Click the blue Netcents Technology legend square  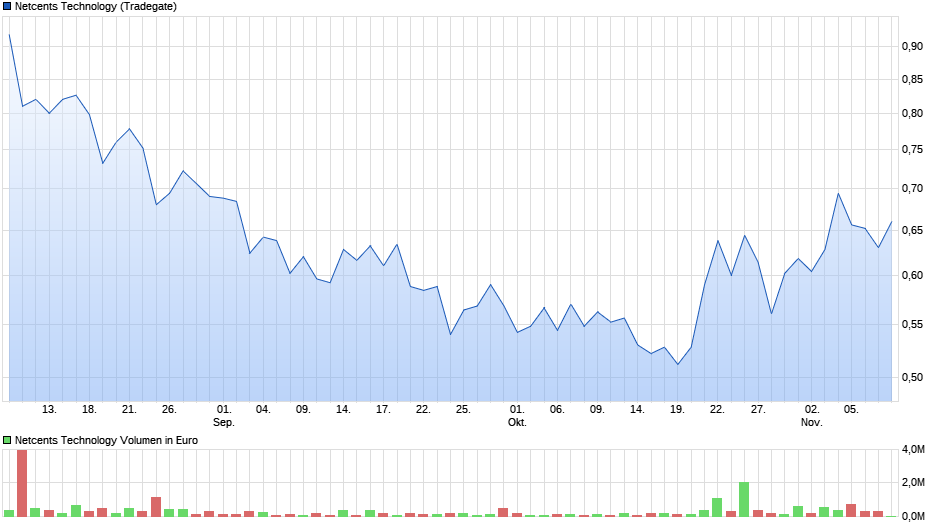point(7,7)
